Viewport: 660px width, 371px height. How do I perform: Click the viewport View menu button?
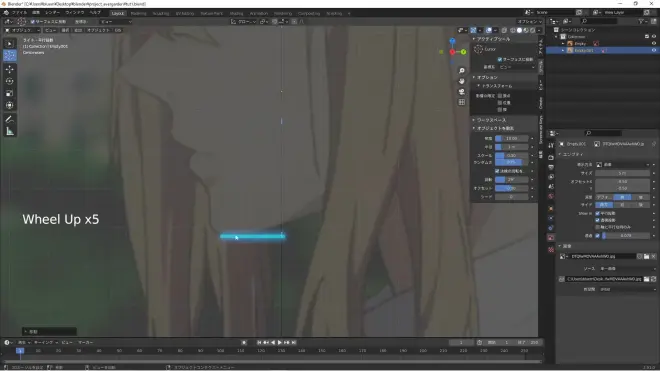tap(50, 30)
